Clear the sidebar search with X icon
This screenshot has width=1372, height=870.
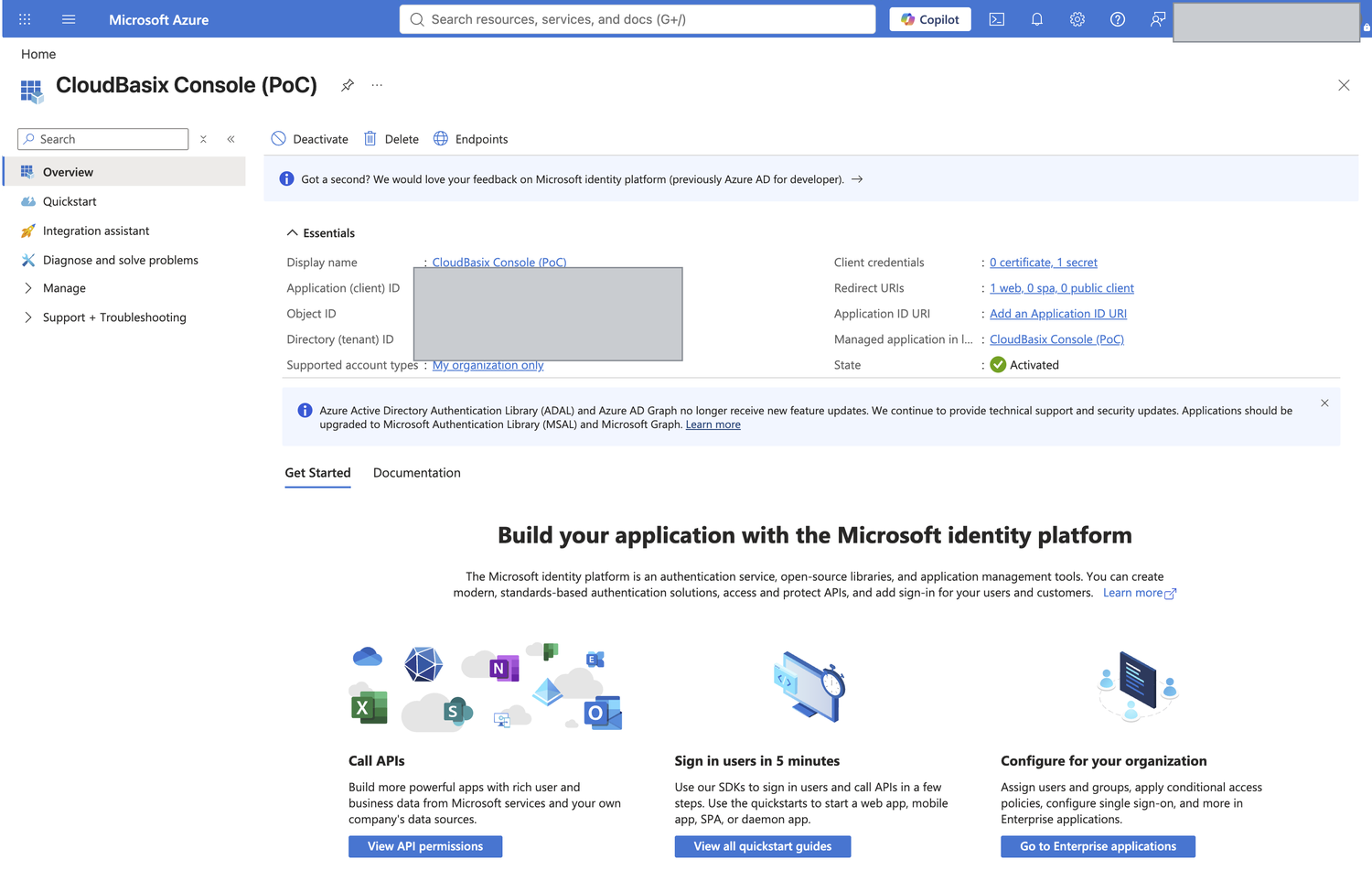point(203,139)
